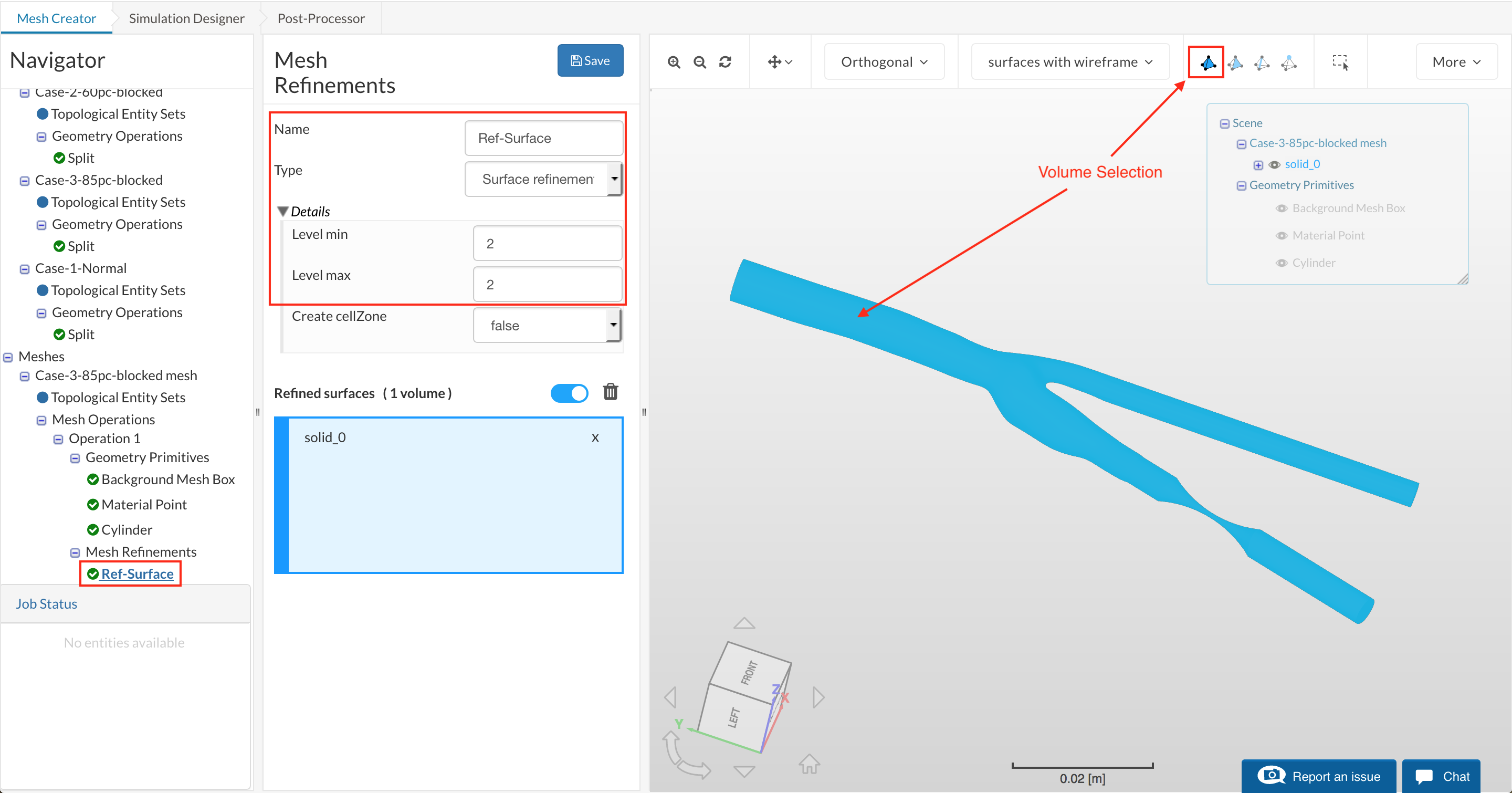Switch to the Post-Processor tab
This screenshot has height=793, width=1512.
tap(320, 18)
